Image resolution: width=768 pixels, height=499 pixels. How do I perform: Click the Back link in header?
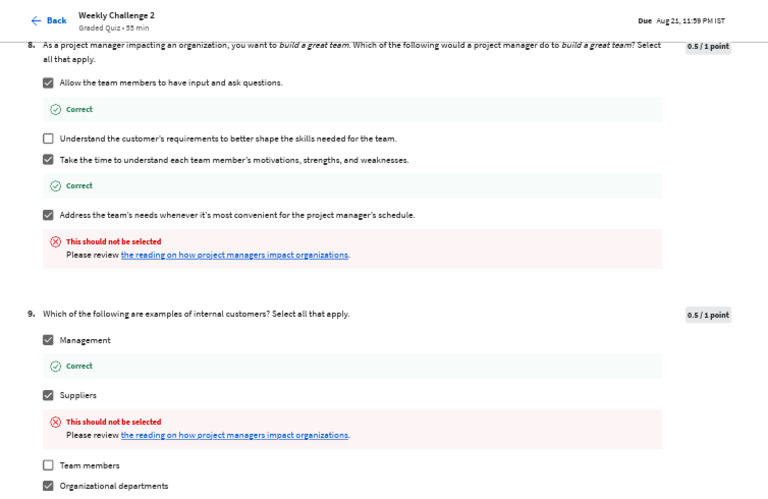coord(56,21)
